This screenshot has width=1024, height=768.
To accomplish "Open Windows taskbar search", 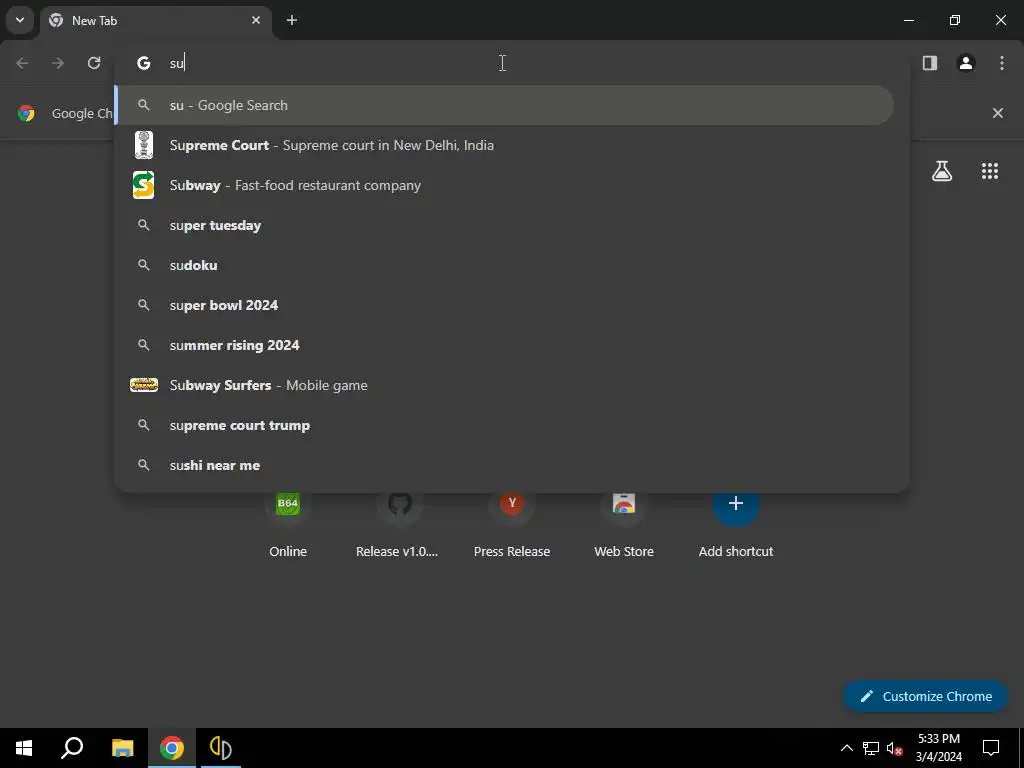I will pyautogui.click(x=72, y=748).
